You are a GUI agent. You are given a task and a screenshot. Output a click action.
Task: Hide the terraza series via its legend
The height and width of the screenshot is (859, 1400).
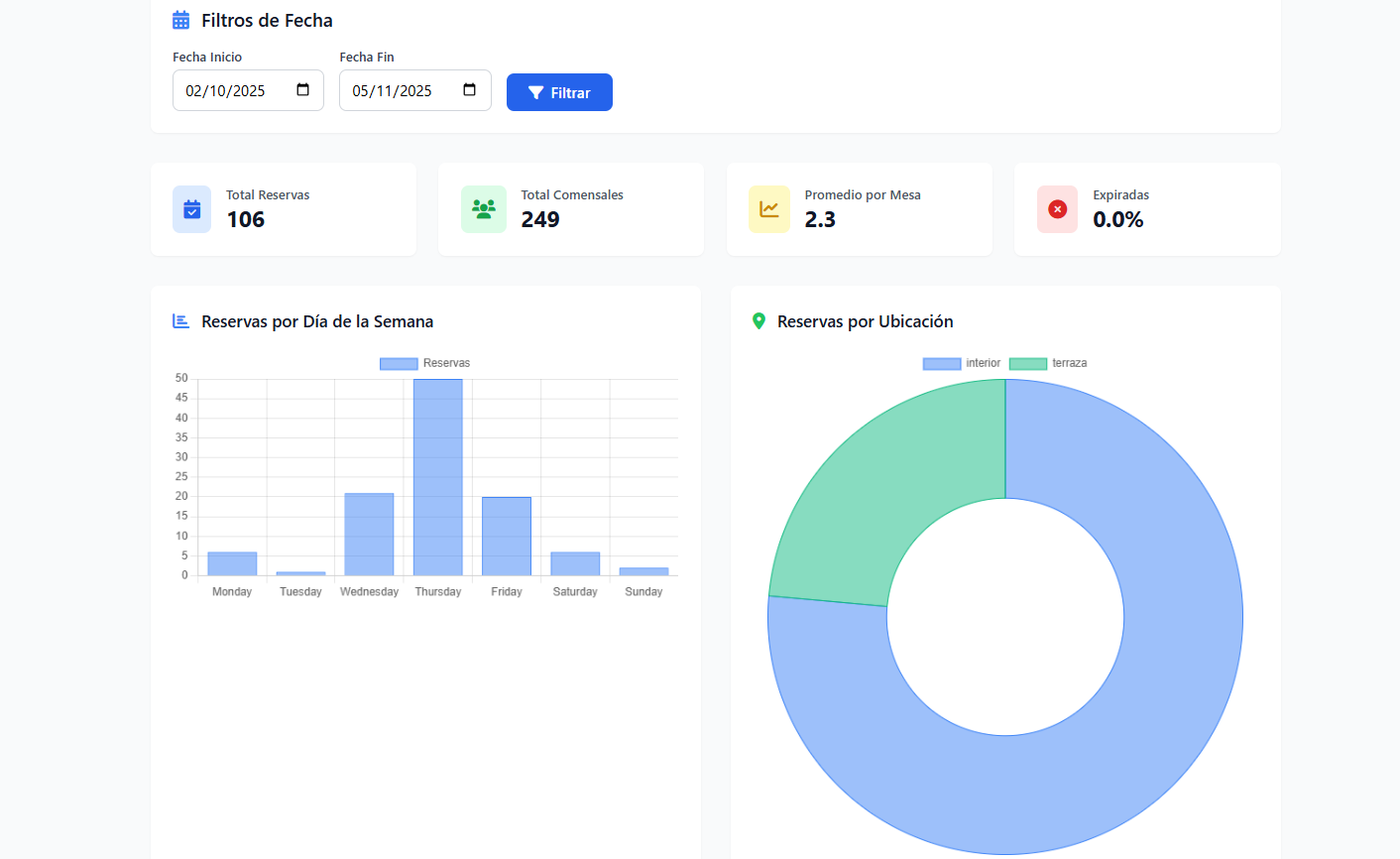coord(1047,363)
